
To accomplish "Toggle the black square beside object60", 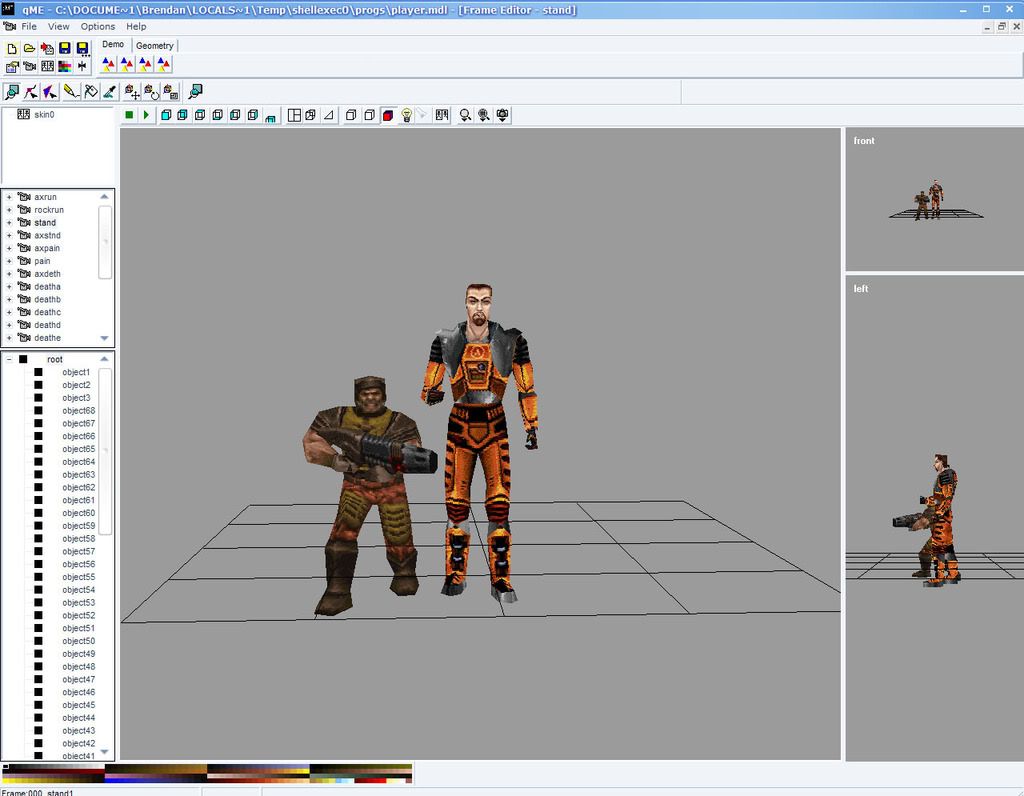I will 39,513.
